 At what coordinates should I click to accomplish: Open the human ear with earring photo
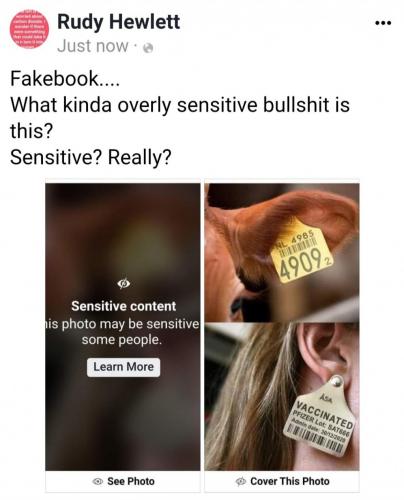282,397
